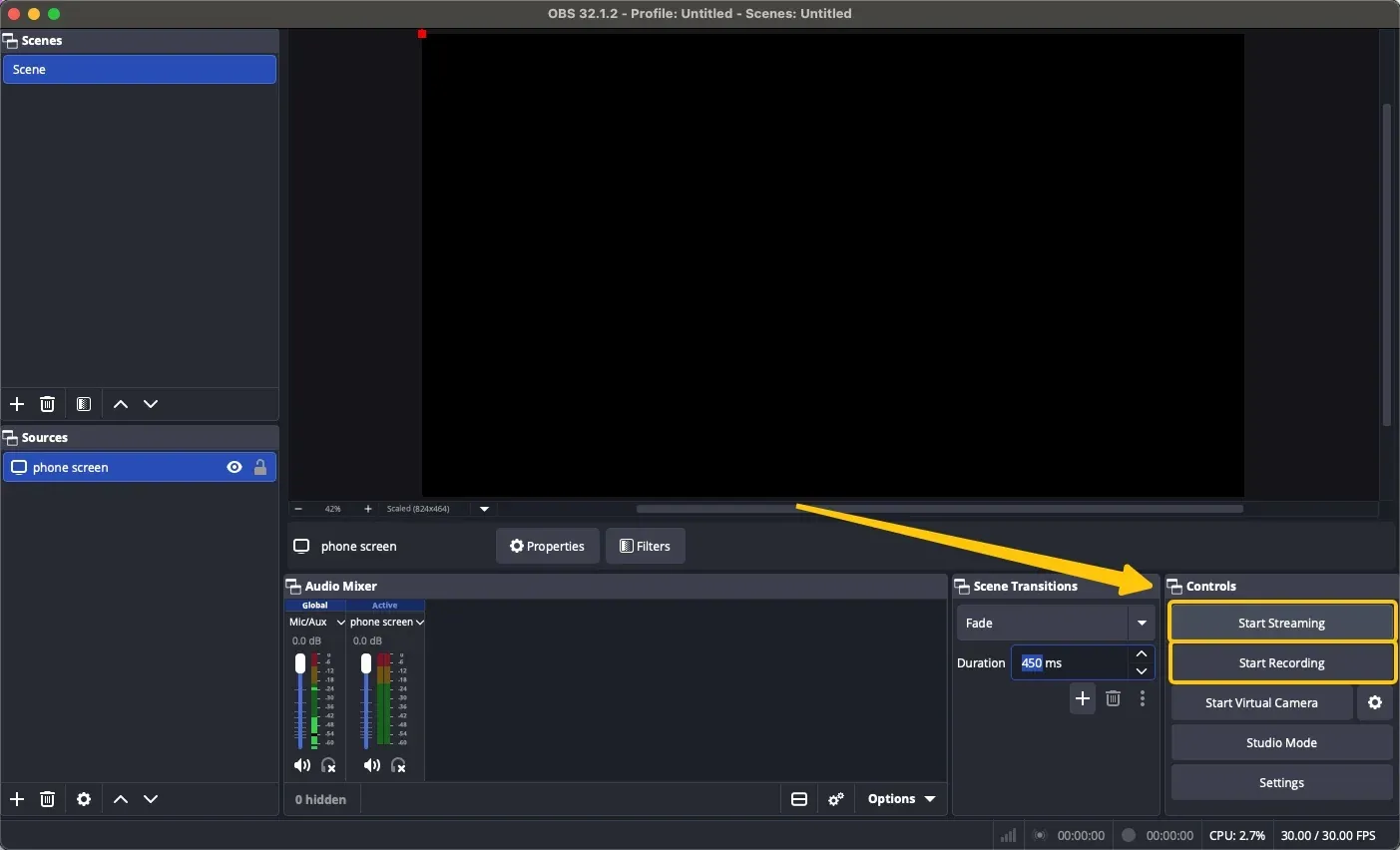Enable Studio Mode button
Image resolution: width=1400 pixels, height=850 pixels.
(x=1282, y=742)
